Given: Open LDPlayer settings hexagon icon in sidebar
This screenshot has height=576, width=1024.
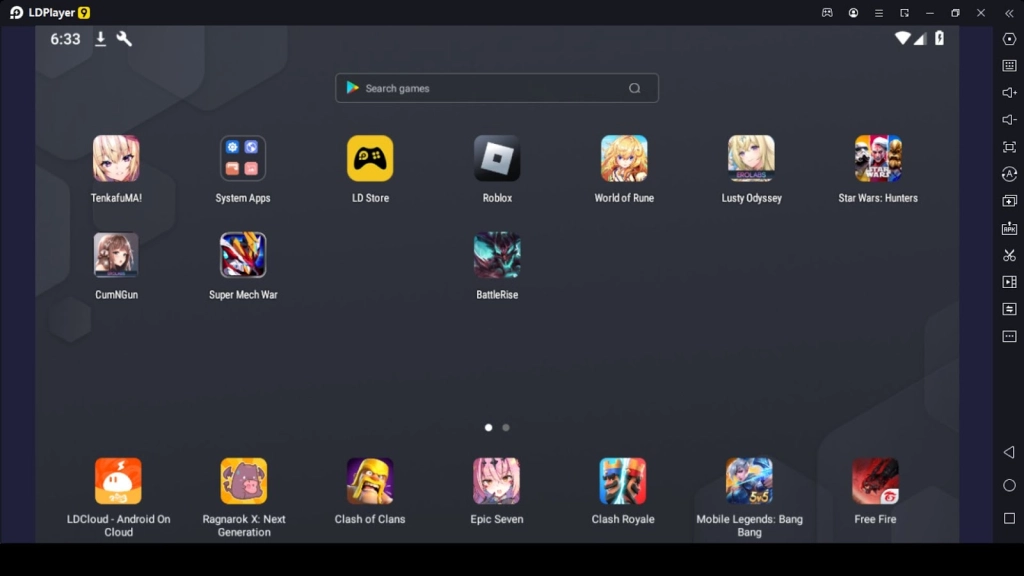Looking at the screenshot, I should tap(1010, 39).
